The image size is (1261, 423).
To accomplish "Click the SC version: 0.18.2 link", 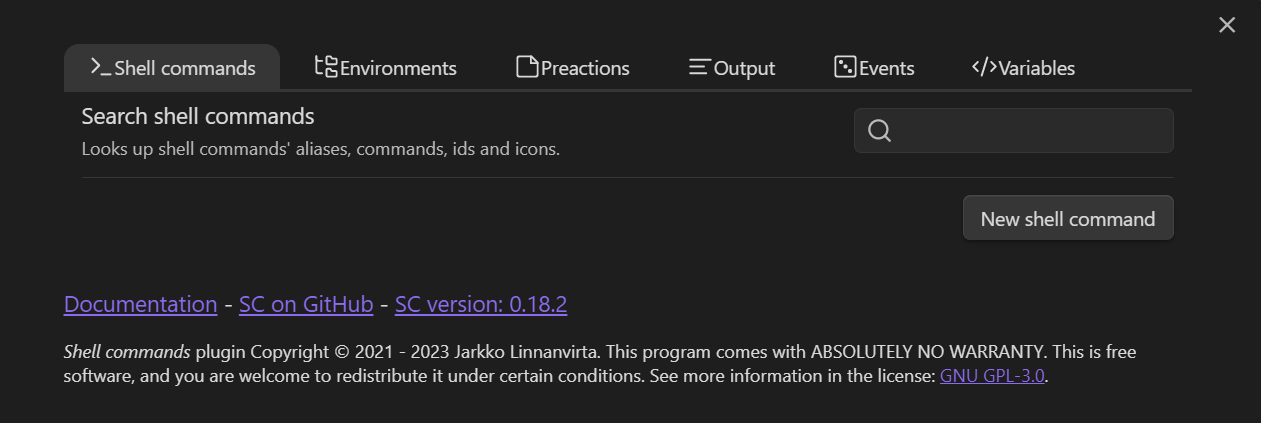I will tap(481, 304).
